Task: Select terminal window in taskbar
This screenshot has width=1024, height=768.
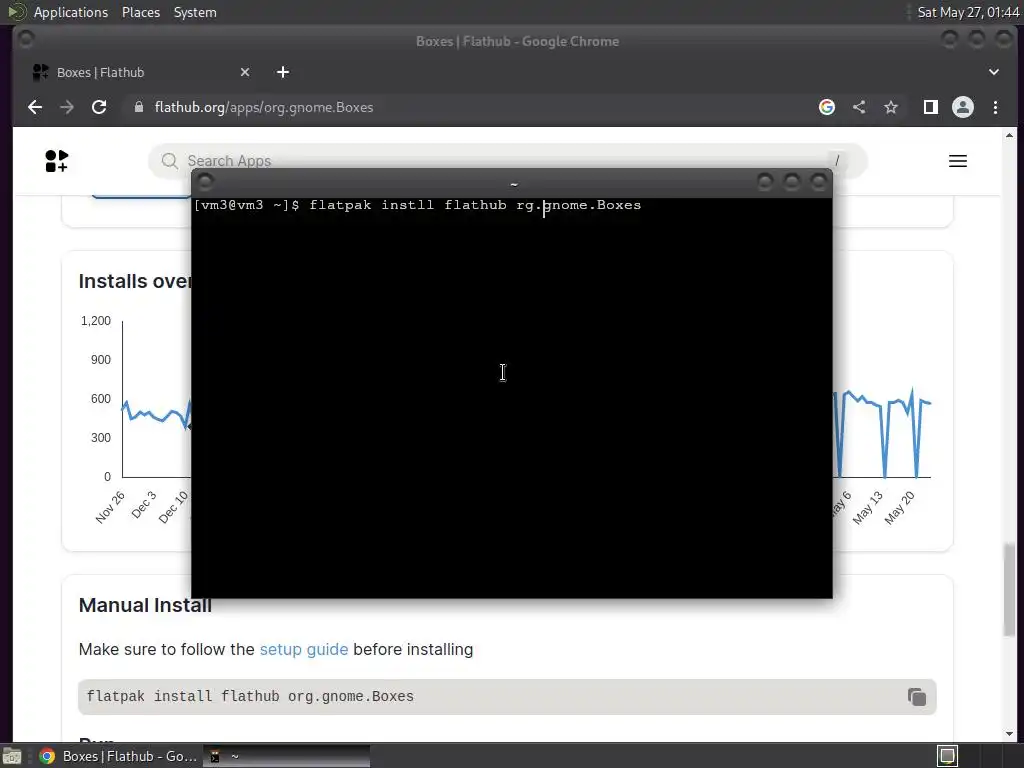Action: [x=287, y=756]
